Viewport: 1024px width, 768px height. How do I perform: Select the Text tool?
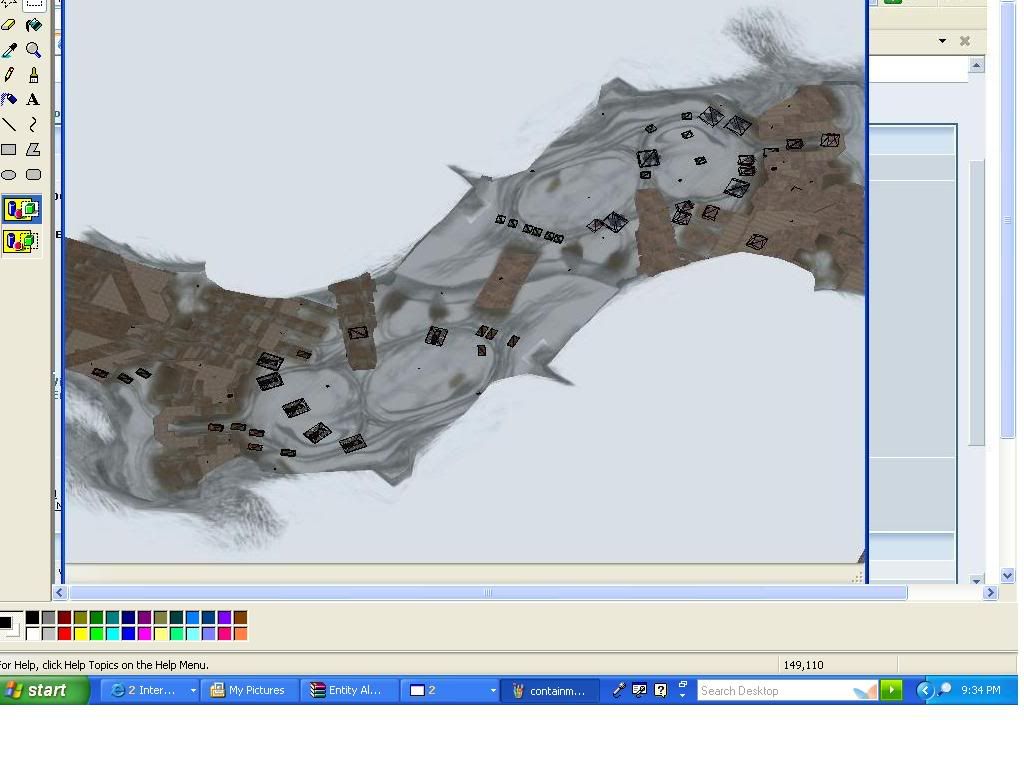[33, 100]
